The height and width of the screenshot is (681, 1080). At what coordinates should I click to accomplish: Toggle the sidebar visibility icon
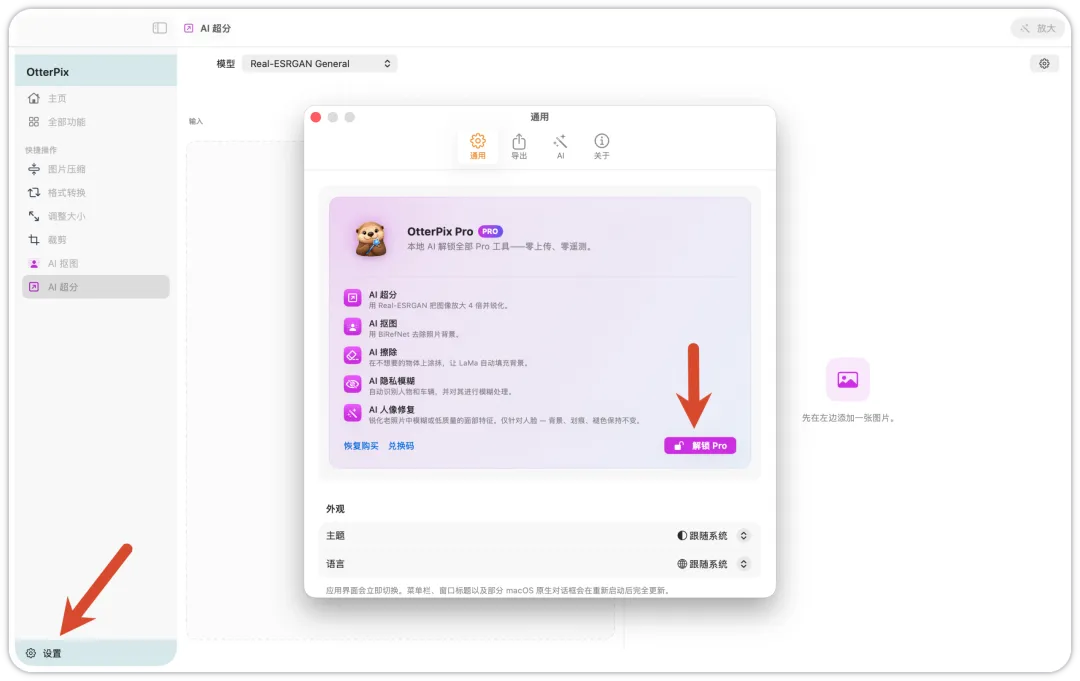(x=160, y=28)
